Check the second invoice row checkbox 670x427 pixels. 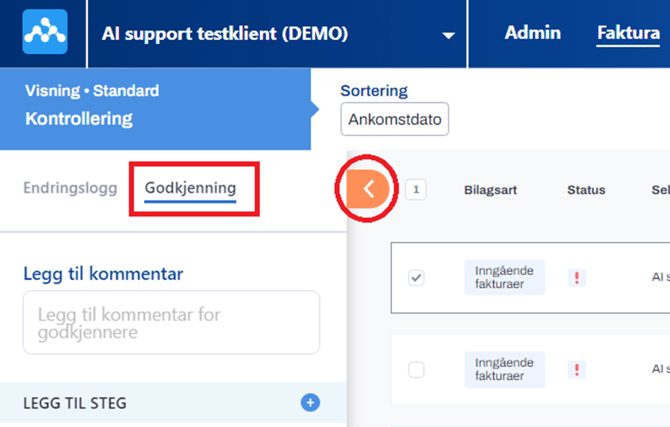(x=416, y=370)
